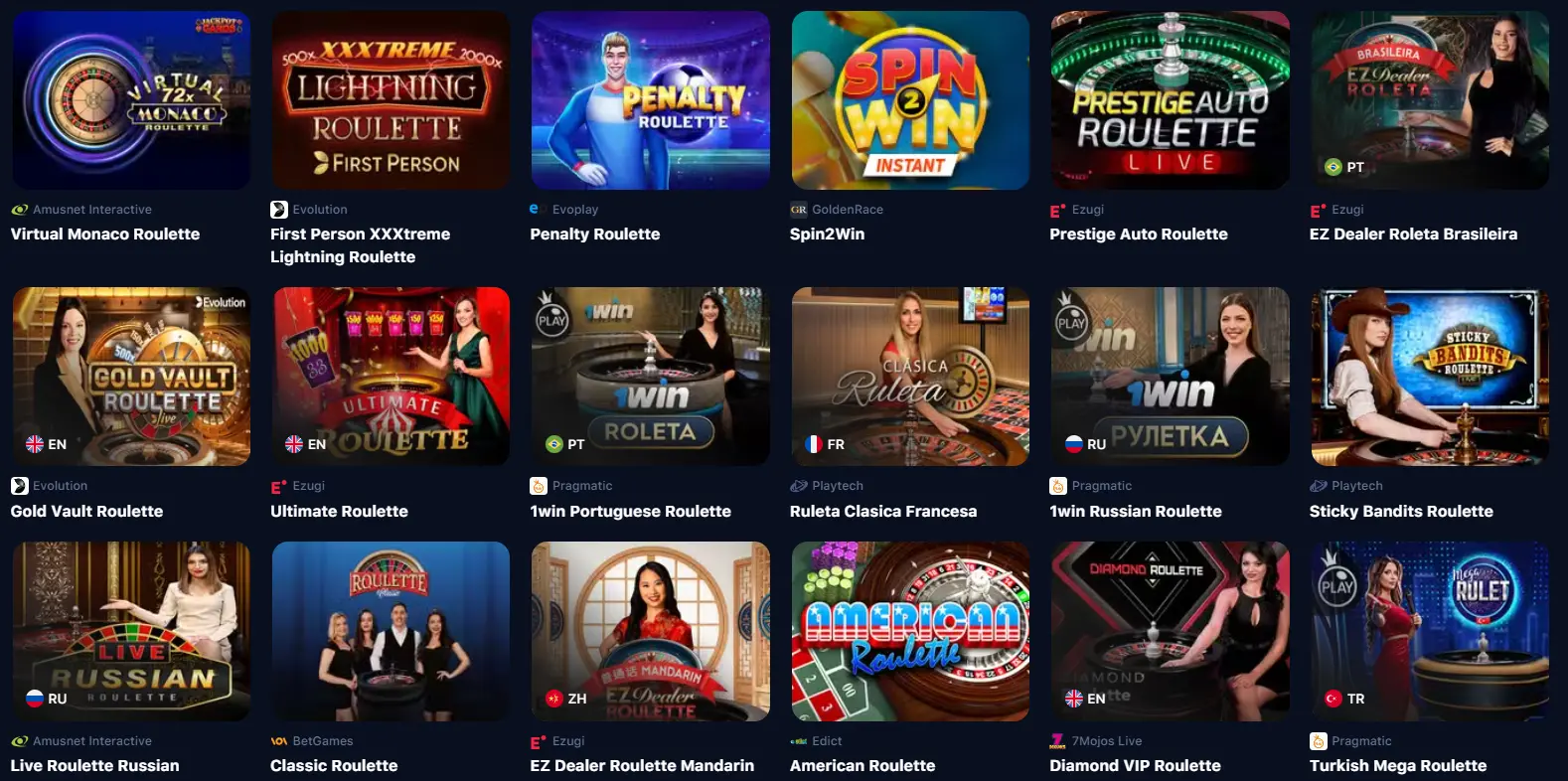Click the Diamond VIP Roulette title
Image resolution: width=1568 pixels, height=781 pixels.
pyautogui.click(x=1135, y=765)
